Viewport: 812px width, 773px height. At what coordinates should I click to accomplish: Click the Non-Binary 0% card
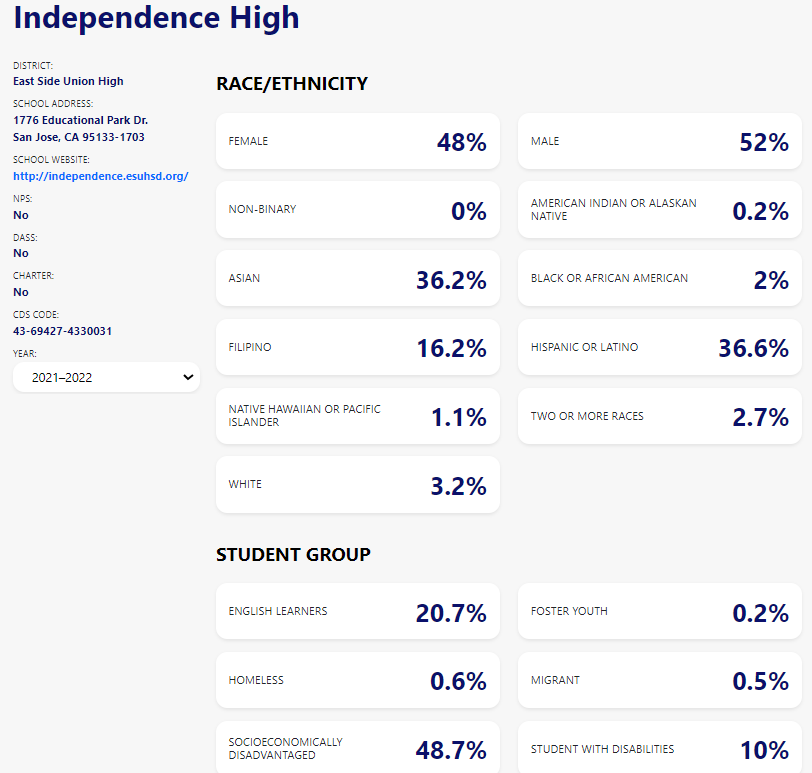(x=357, y=210)
